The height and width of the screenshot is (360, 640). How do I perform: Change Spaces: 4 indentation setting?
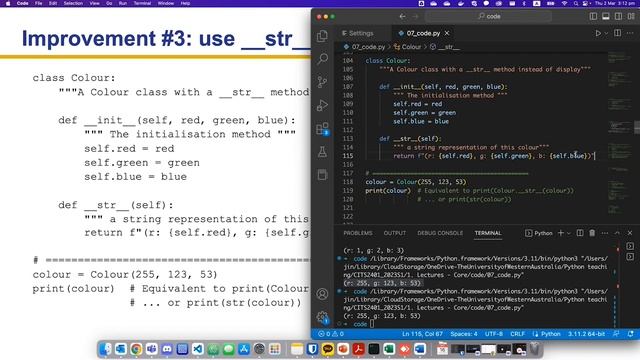464,334
